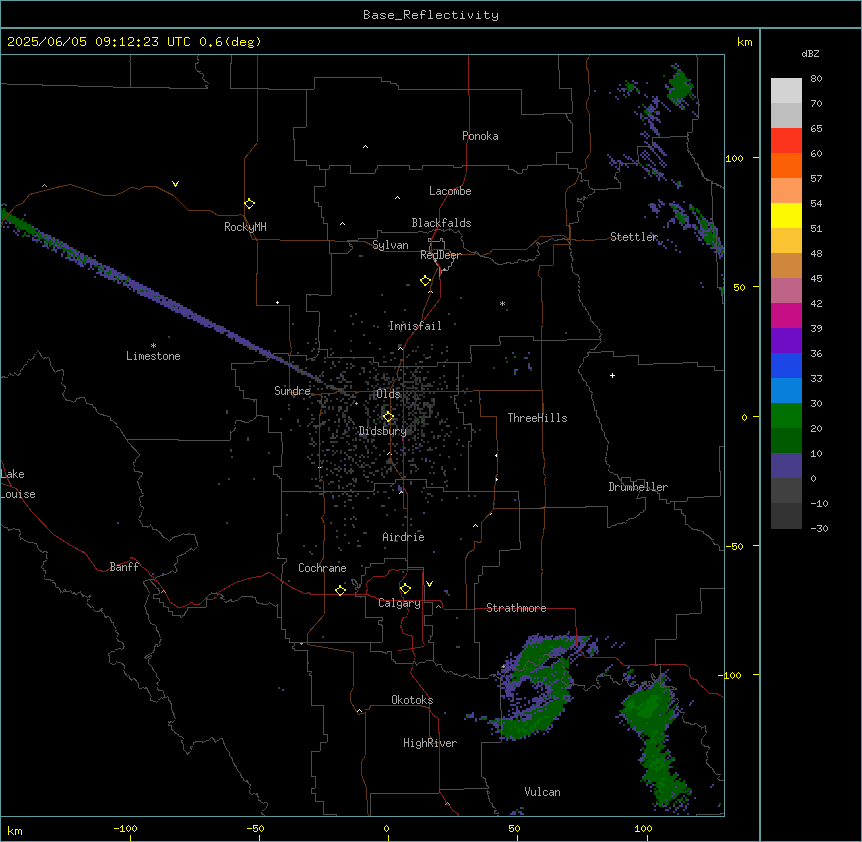The image size is (862, 842).
Task: Select the yellow diamond marker above Didsbury
Action: tap(388, 417)
